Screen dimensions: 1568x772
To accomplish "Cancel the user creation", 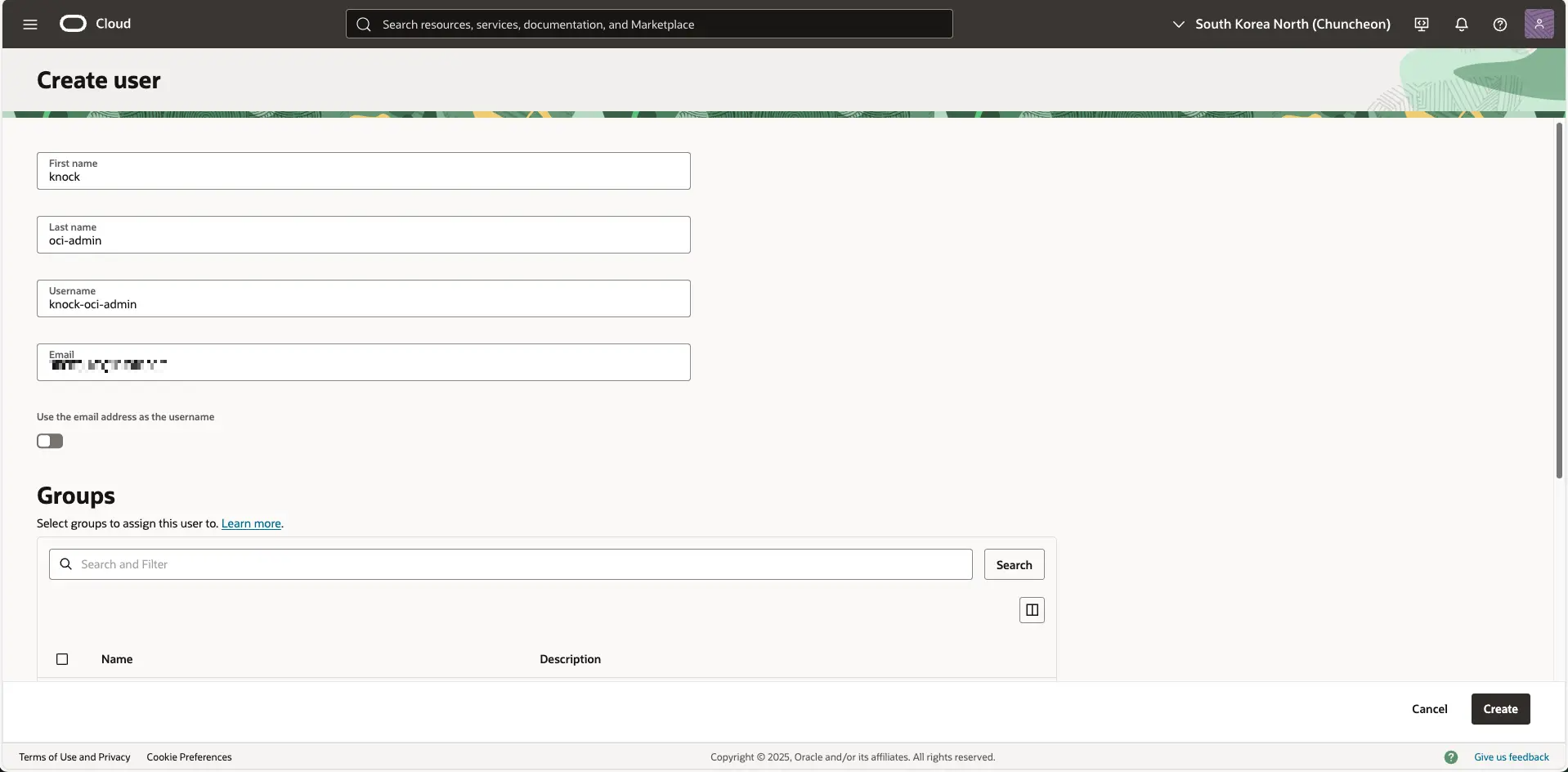I will (1429, 708).
